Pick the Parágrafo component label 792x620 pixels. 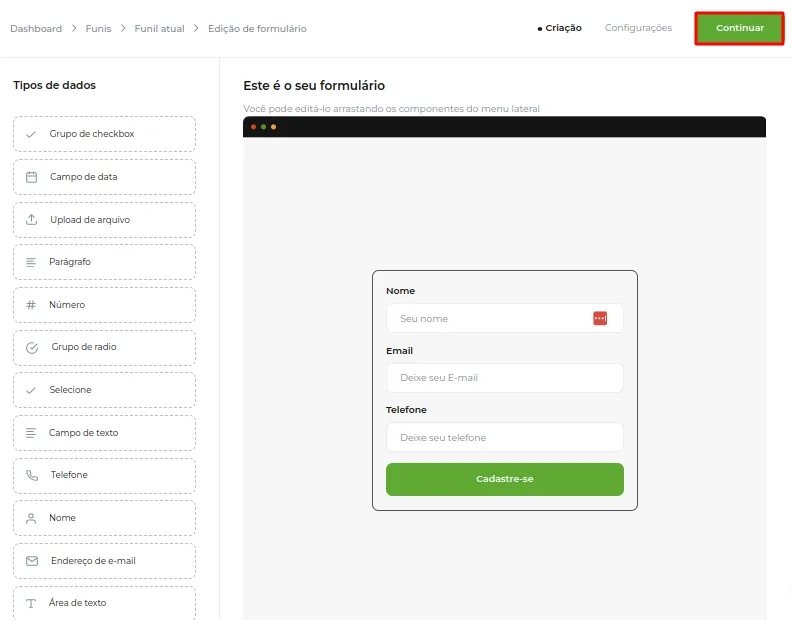[x=70, y=262]
